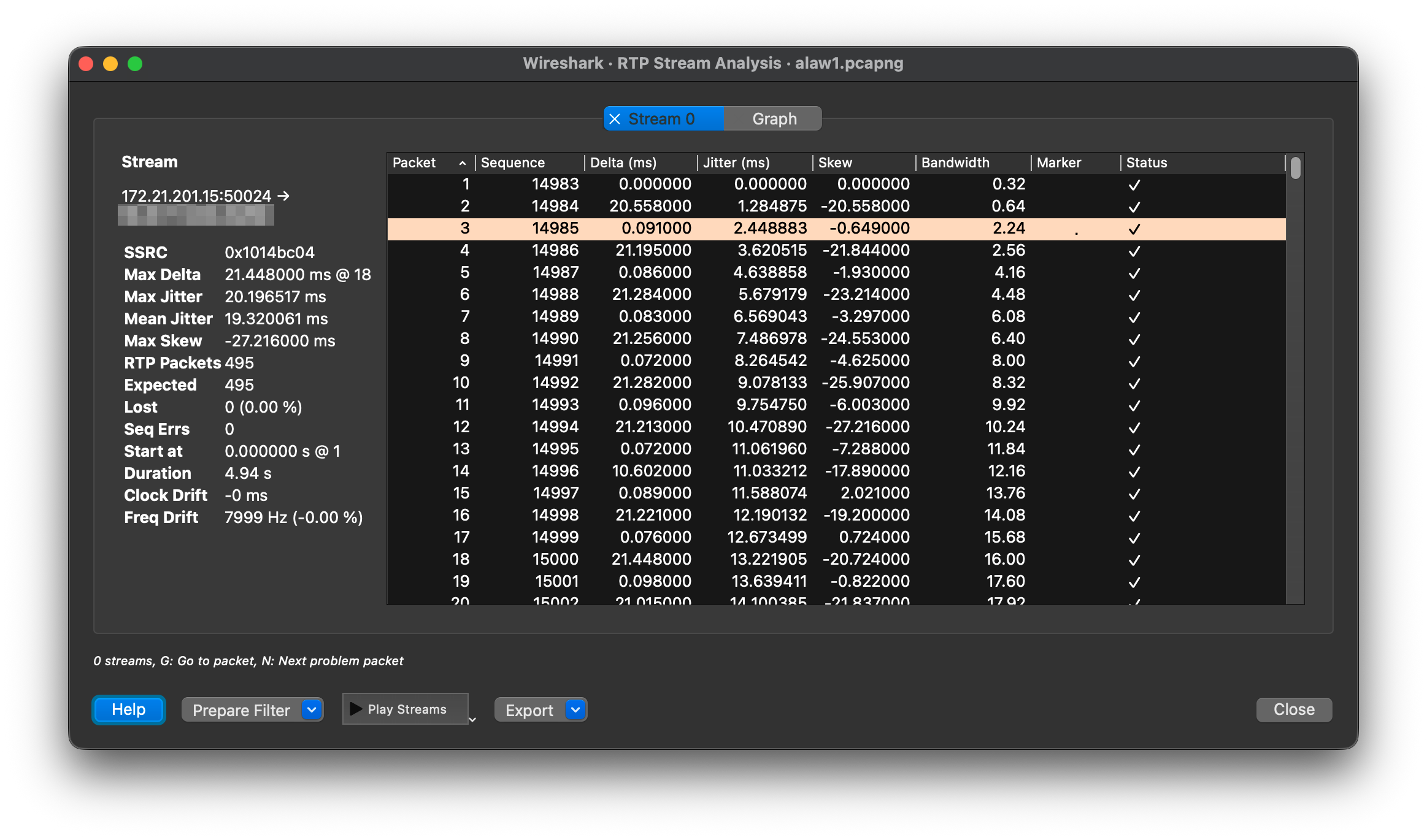Screen dimensions: 1427x840
Task: Click the Close button
Action: pyautogui.click(x=1294, y=709)
